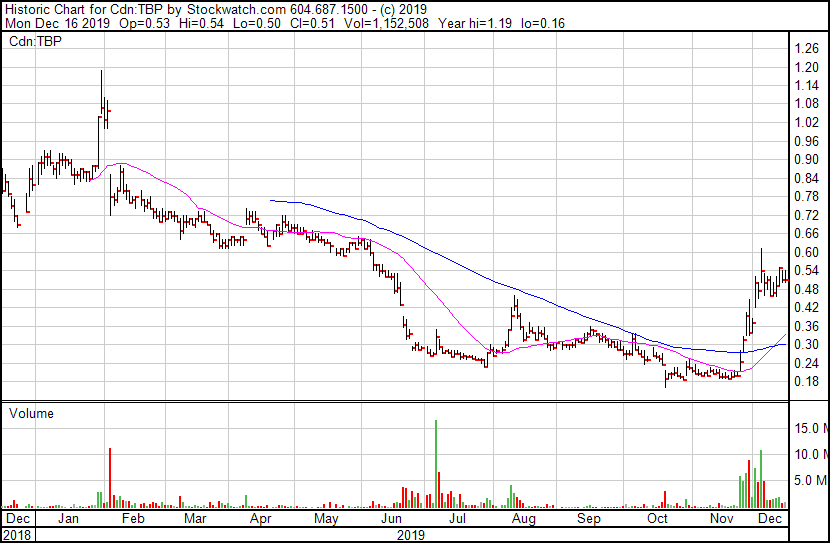Viewport: 830px width, 543px height.
Task: Click the 'Volume' panel label
Action: point(31,413)
